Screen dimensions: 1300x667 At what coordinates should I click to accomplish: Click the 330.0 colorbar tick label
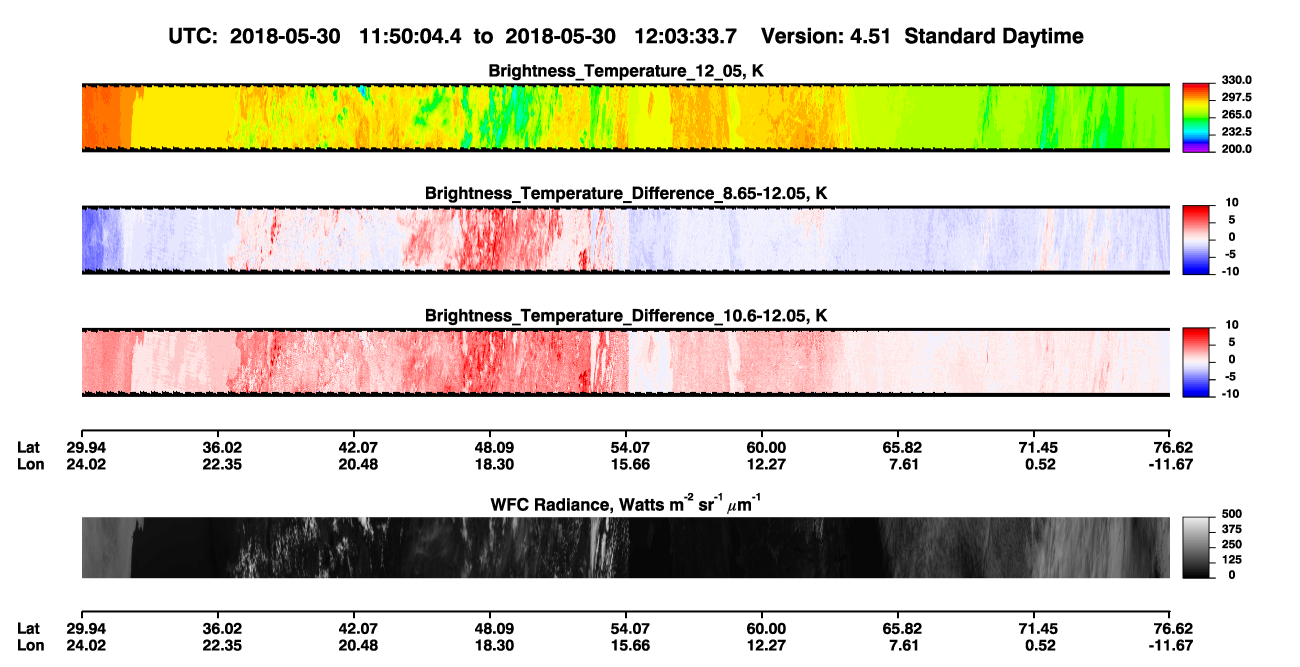click(x=1237, y=80)
